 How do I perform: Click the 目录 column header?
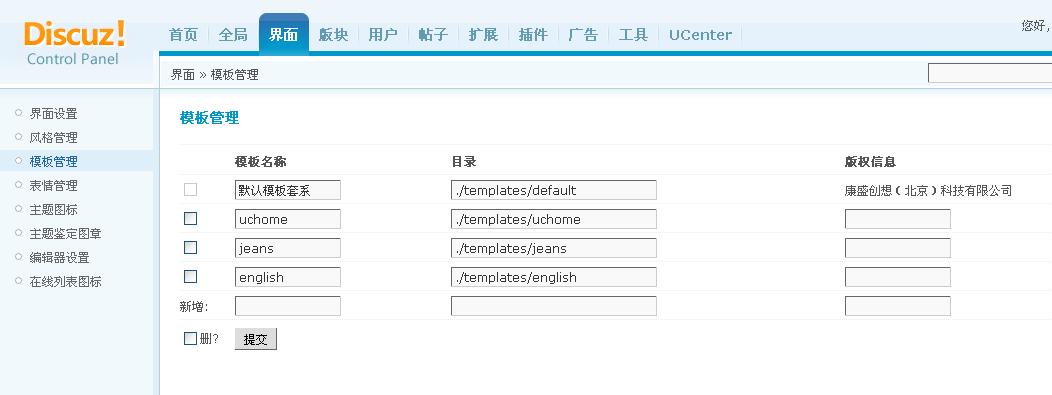click(x=464, y=162)
